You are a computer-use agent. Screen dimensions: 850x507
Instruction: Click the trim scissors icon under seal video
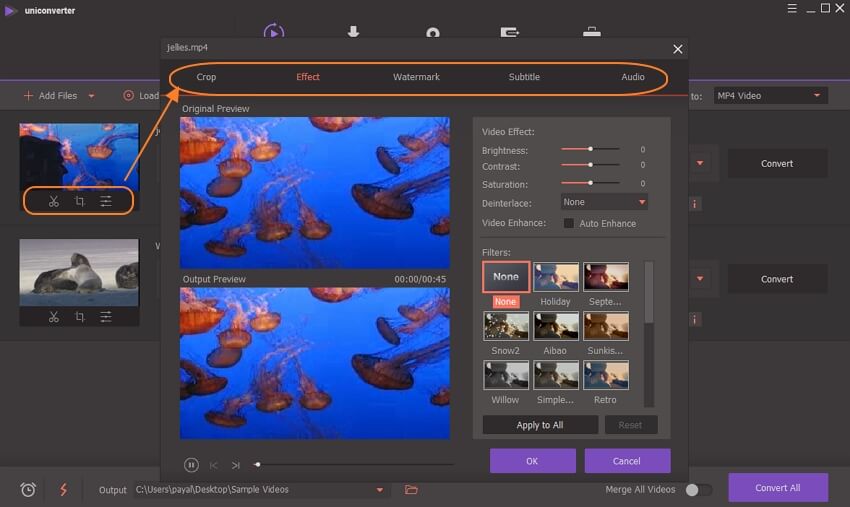[x=54, y=317]
